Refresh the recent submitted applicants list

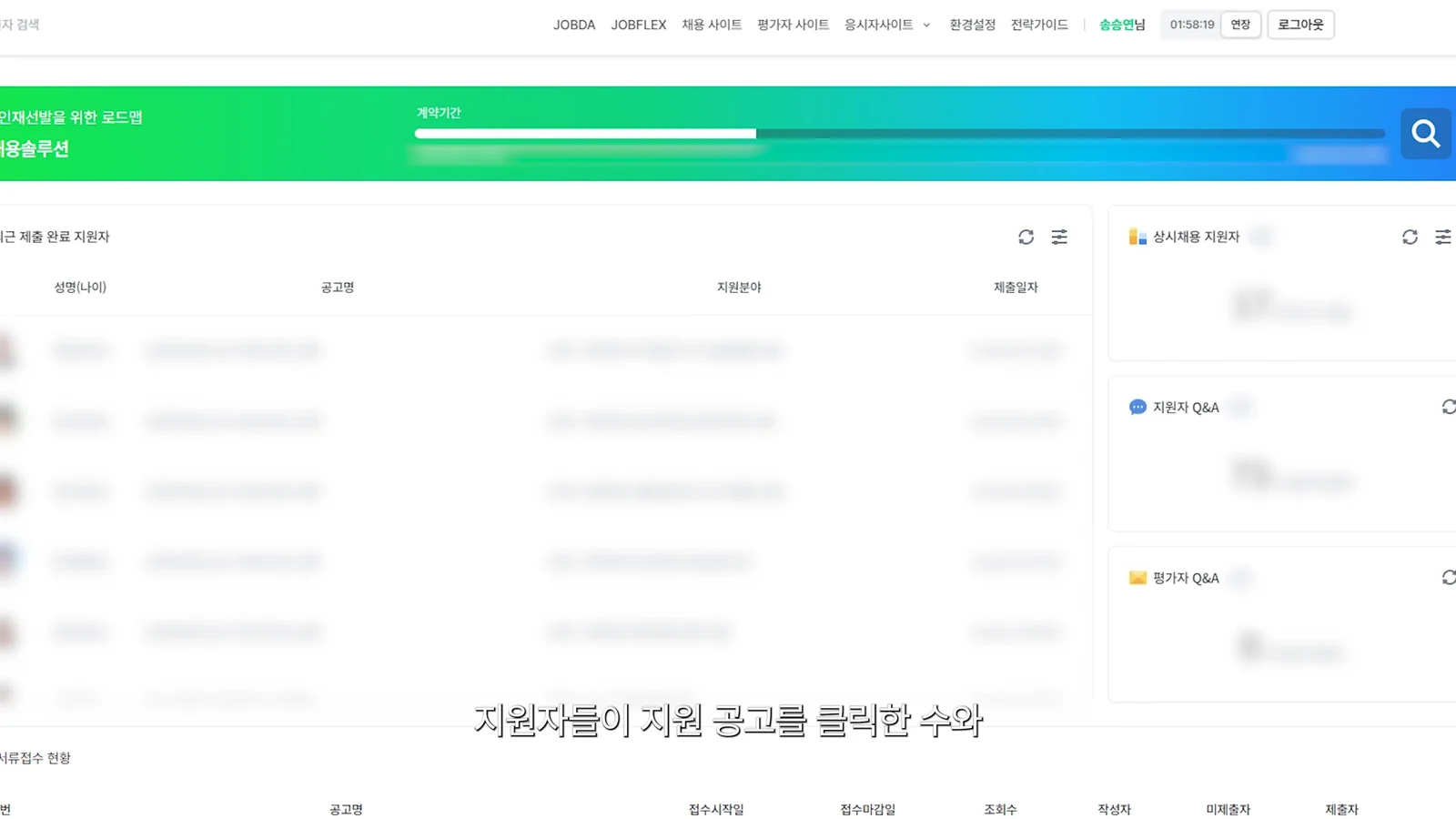[x=1026, y=237]
